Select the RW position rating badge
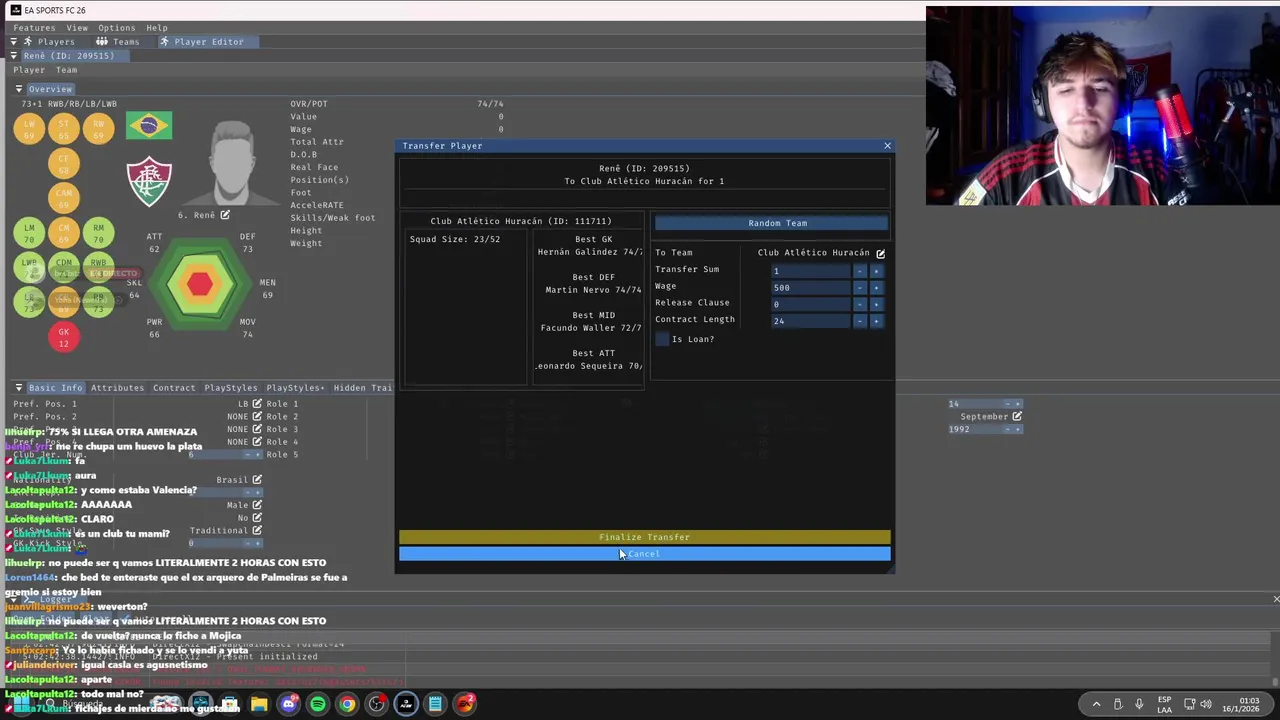The image size is (1280, 720). coord(98,129)
